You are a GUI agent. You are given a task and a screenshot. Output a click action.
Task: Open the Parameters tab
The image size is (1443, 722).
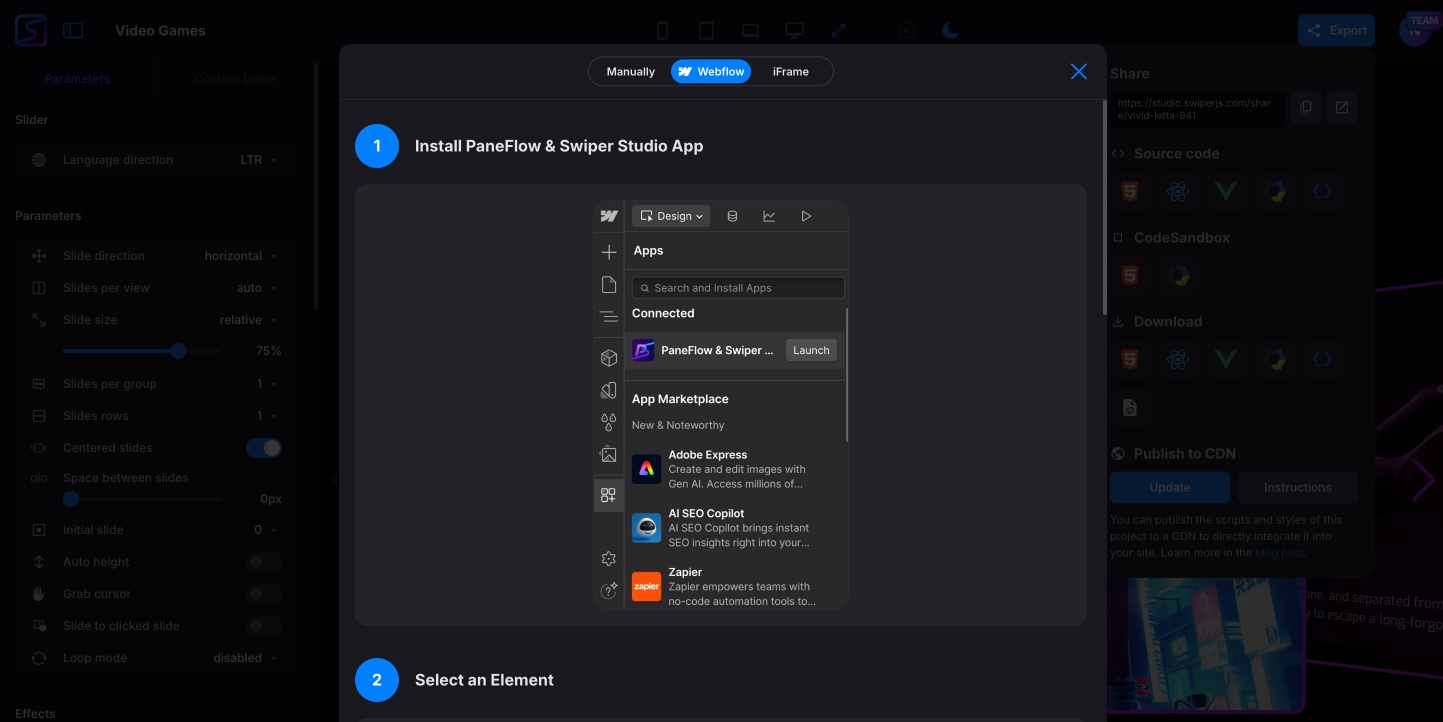(77, 79)
